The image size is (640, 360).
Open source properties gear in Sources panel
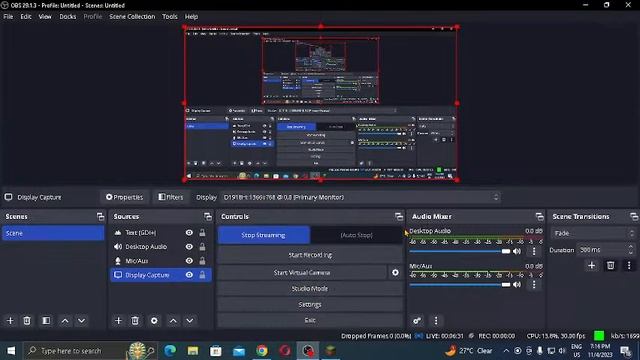[x=154, y=321]
